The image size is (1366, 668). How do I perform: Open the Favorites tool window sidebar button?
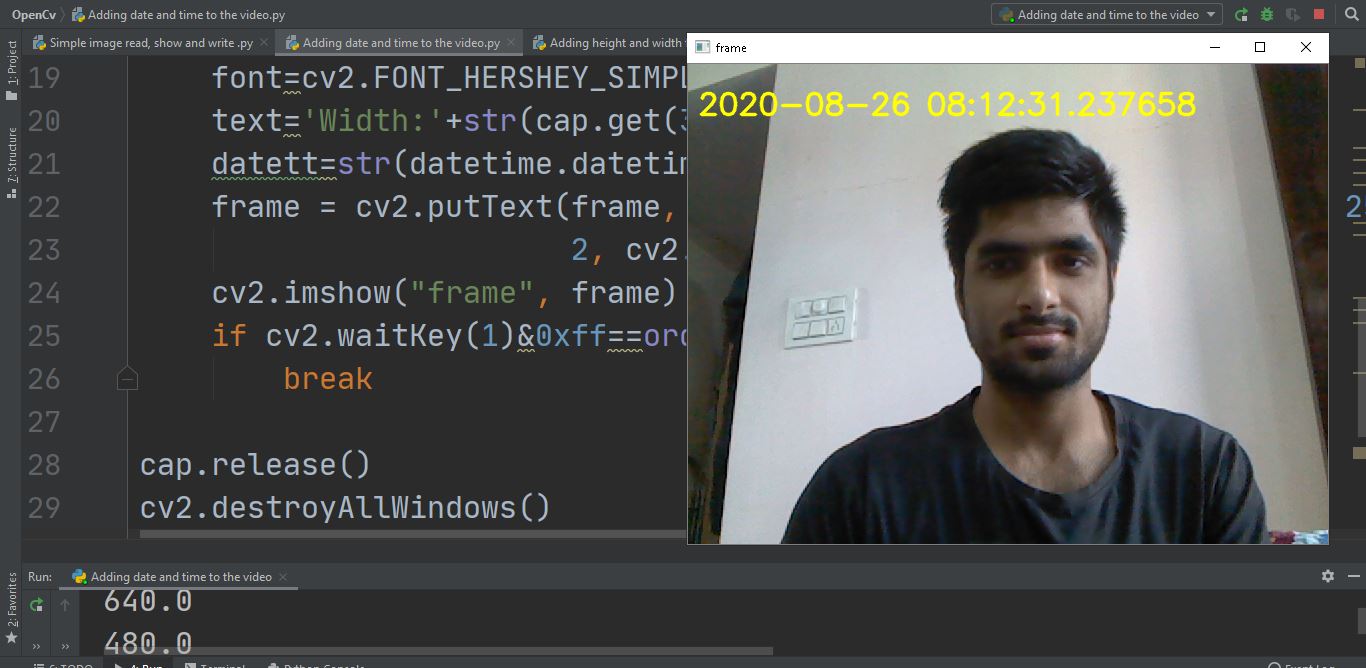coord(11,607)
